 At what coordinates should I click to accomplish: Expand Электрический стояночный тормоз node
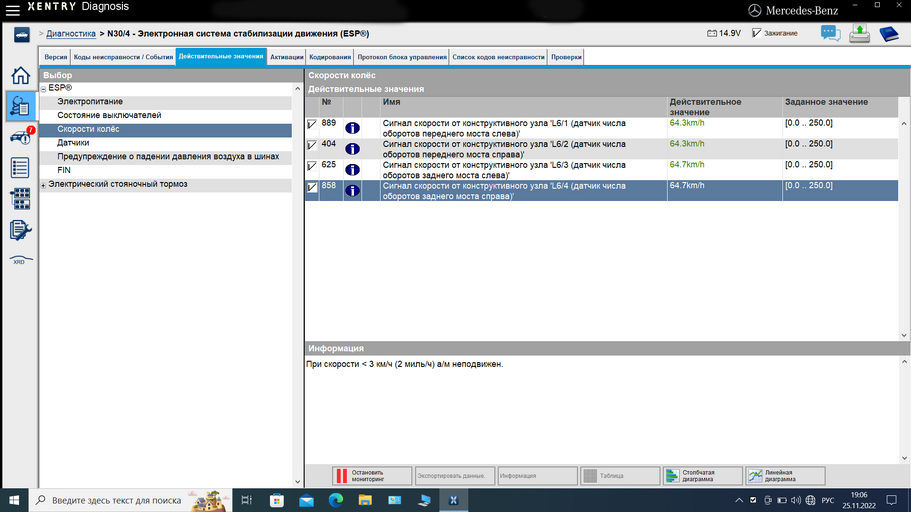point(44,185)
